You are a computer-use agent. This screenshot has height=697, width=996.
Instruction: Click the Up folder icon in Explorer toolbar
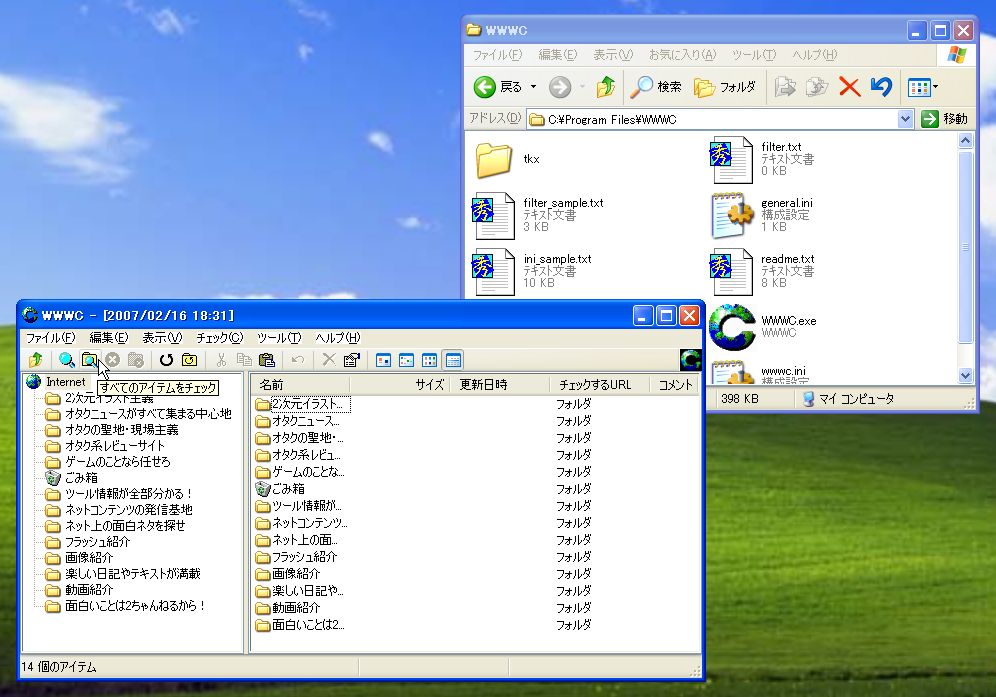pyautogui.click(x=606, y=86)
